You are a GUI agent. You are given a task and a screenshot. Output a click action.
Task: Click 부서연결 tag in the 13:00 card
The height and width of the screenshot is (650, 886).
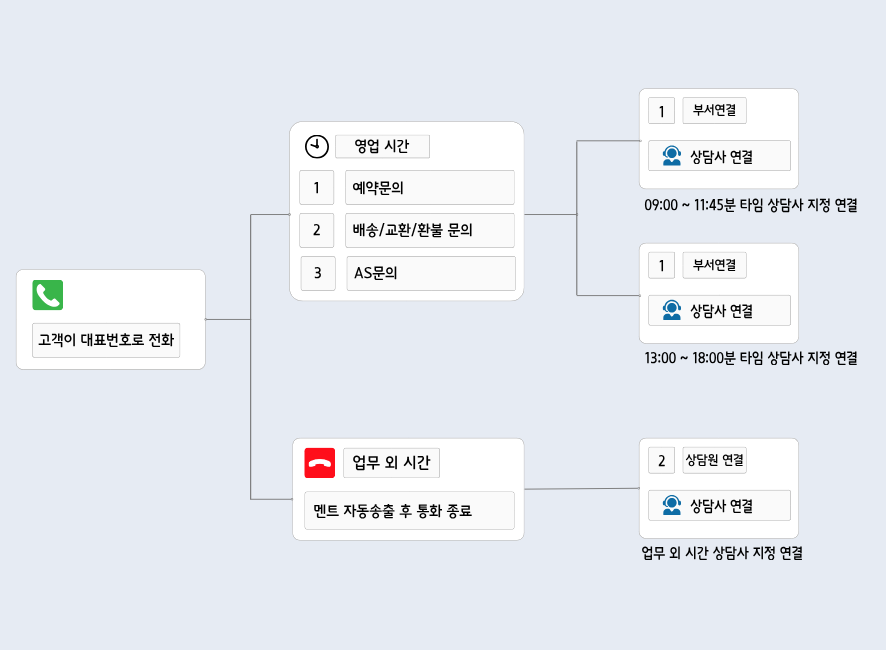(x=714, y=265)
